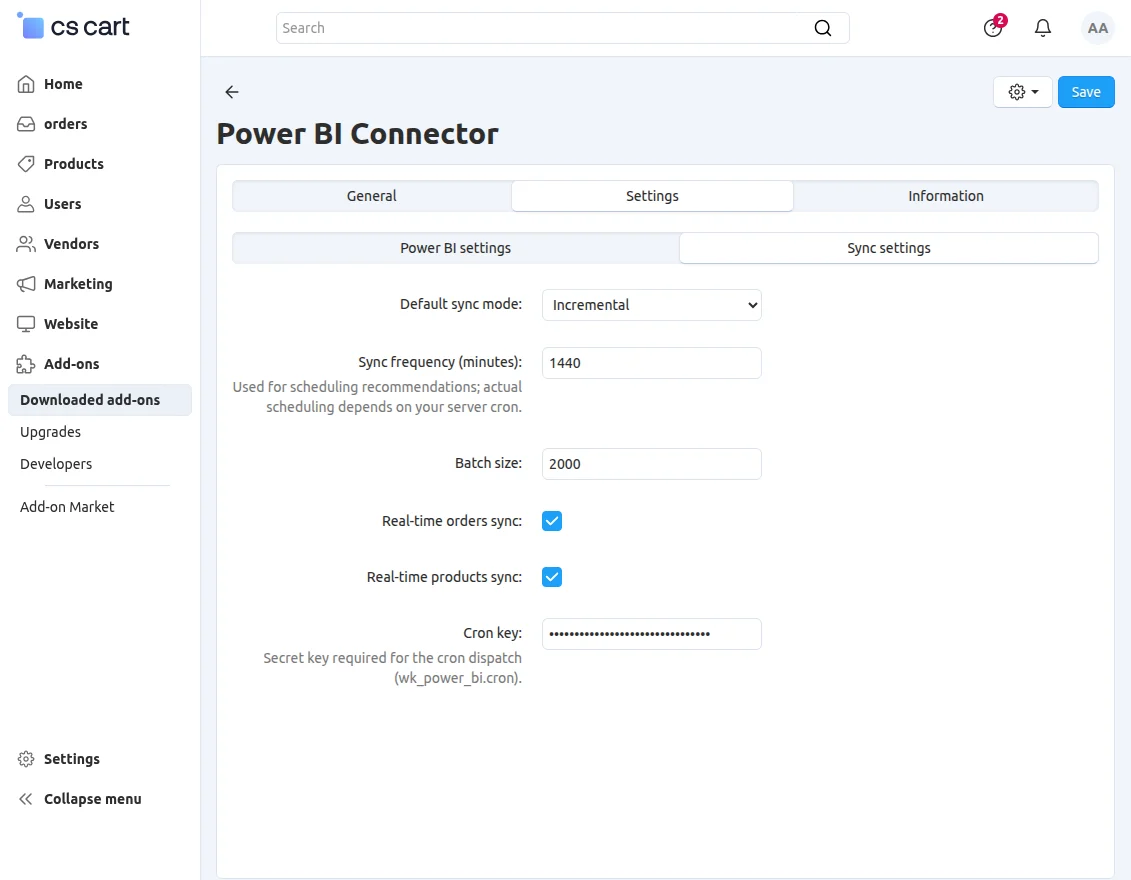Open the AA user avatar menu
This screenshot has width=1131, height=880.
[x=1097, y=28]
